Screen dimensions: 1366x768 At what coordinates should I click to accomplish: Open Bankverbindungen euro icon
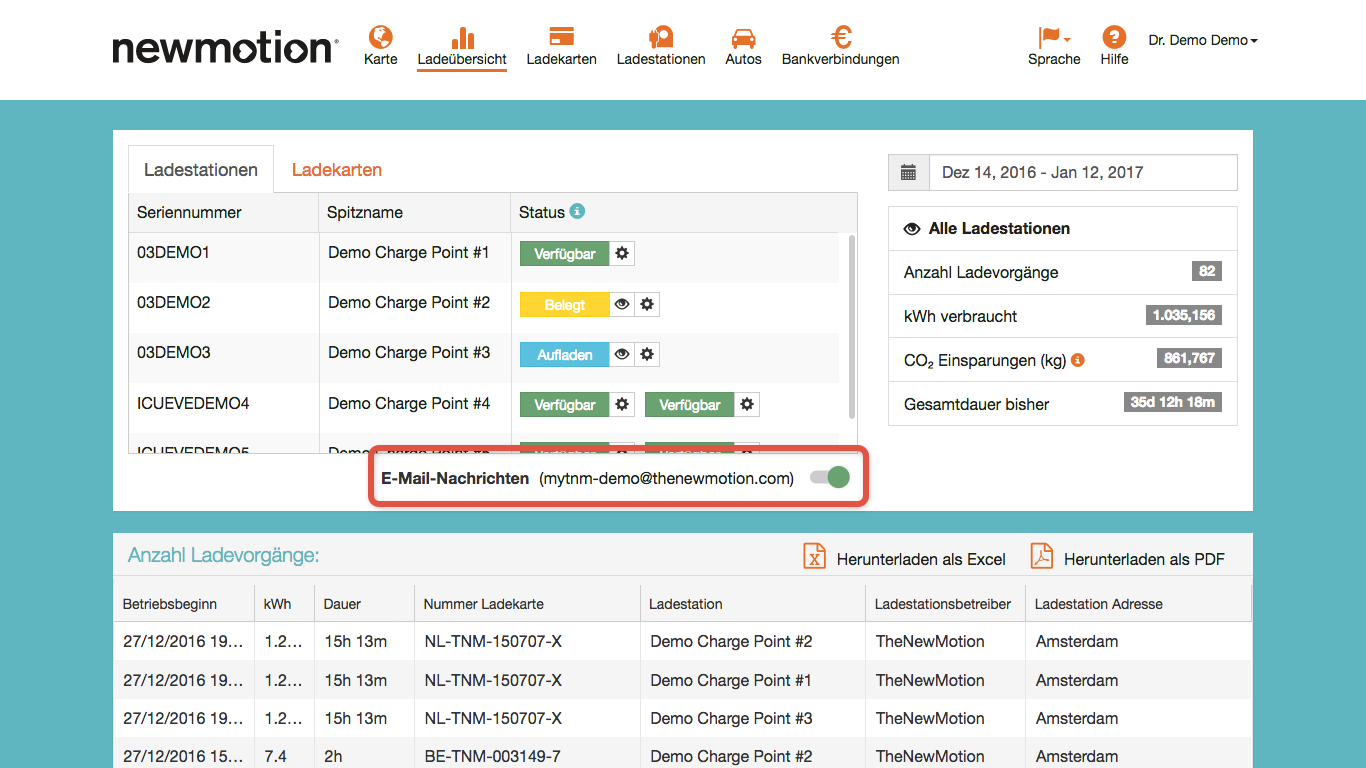coord(840,38)
